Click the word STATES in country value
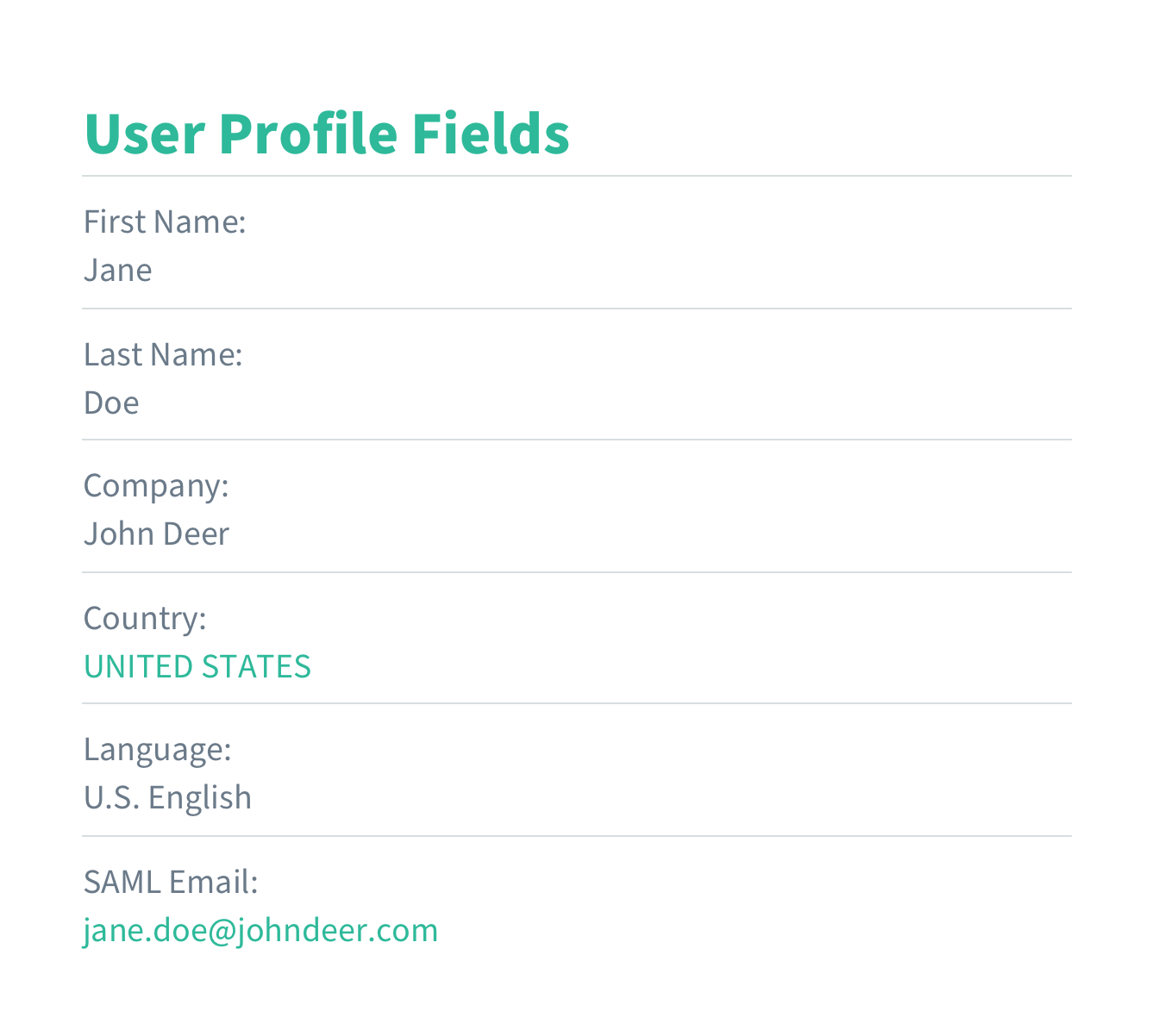This screenshot has height=1036, width=1152. click(x=256, y=666)
